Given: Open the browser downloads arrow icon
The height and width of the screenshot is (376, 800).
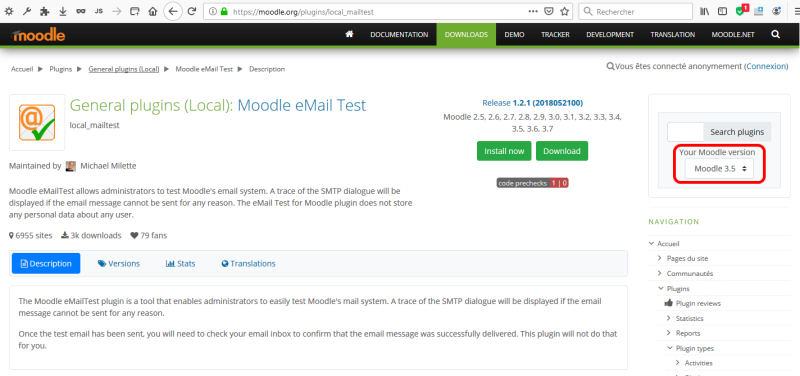Looking at the screenshot, I should 63,11.
